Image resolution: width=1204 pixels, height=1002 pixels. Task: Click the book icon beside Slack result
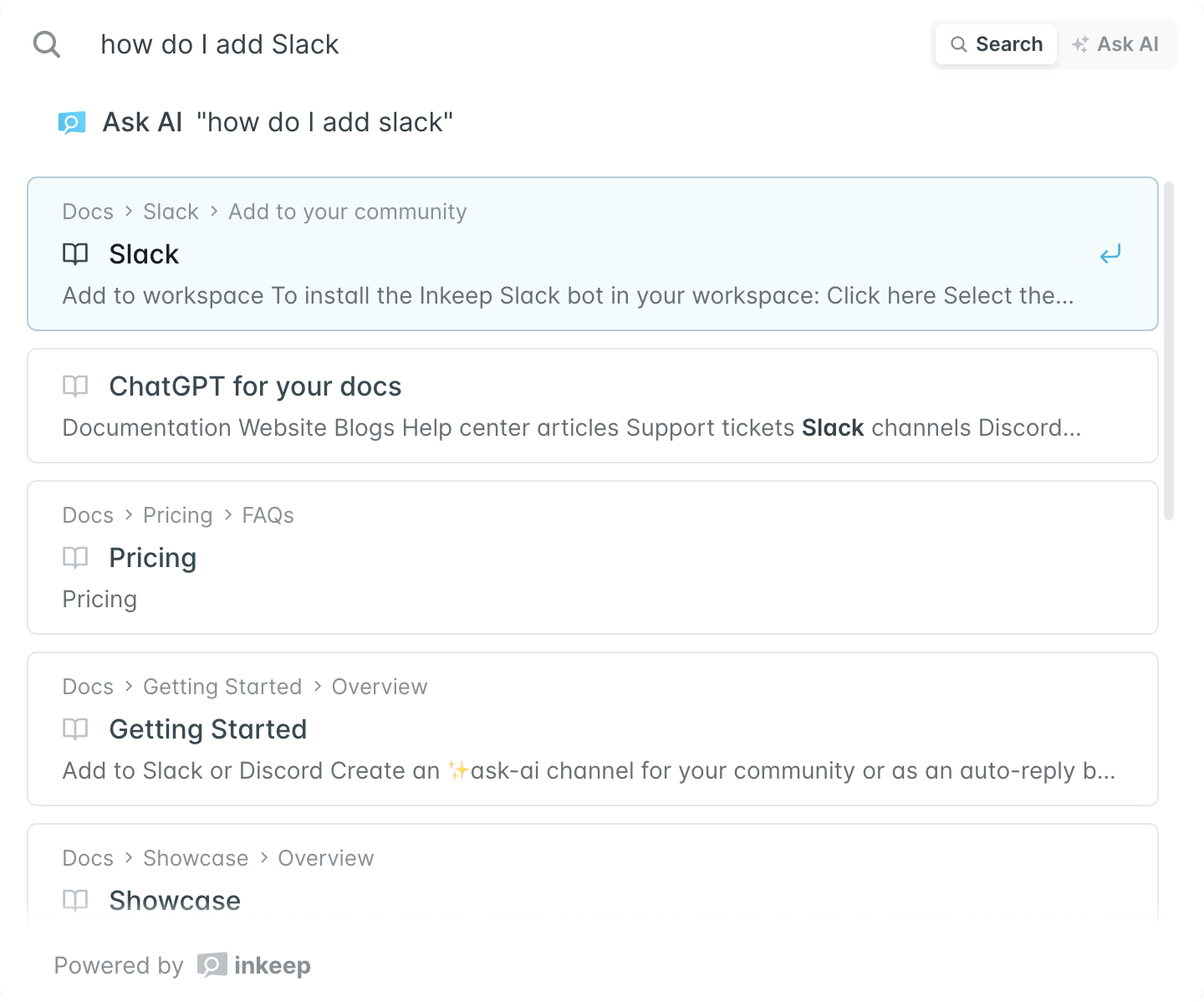[75, 254]
